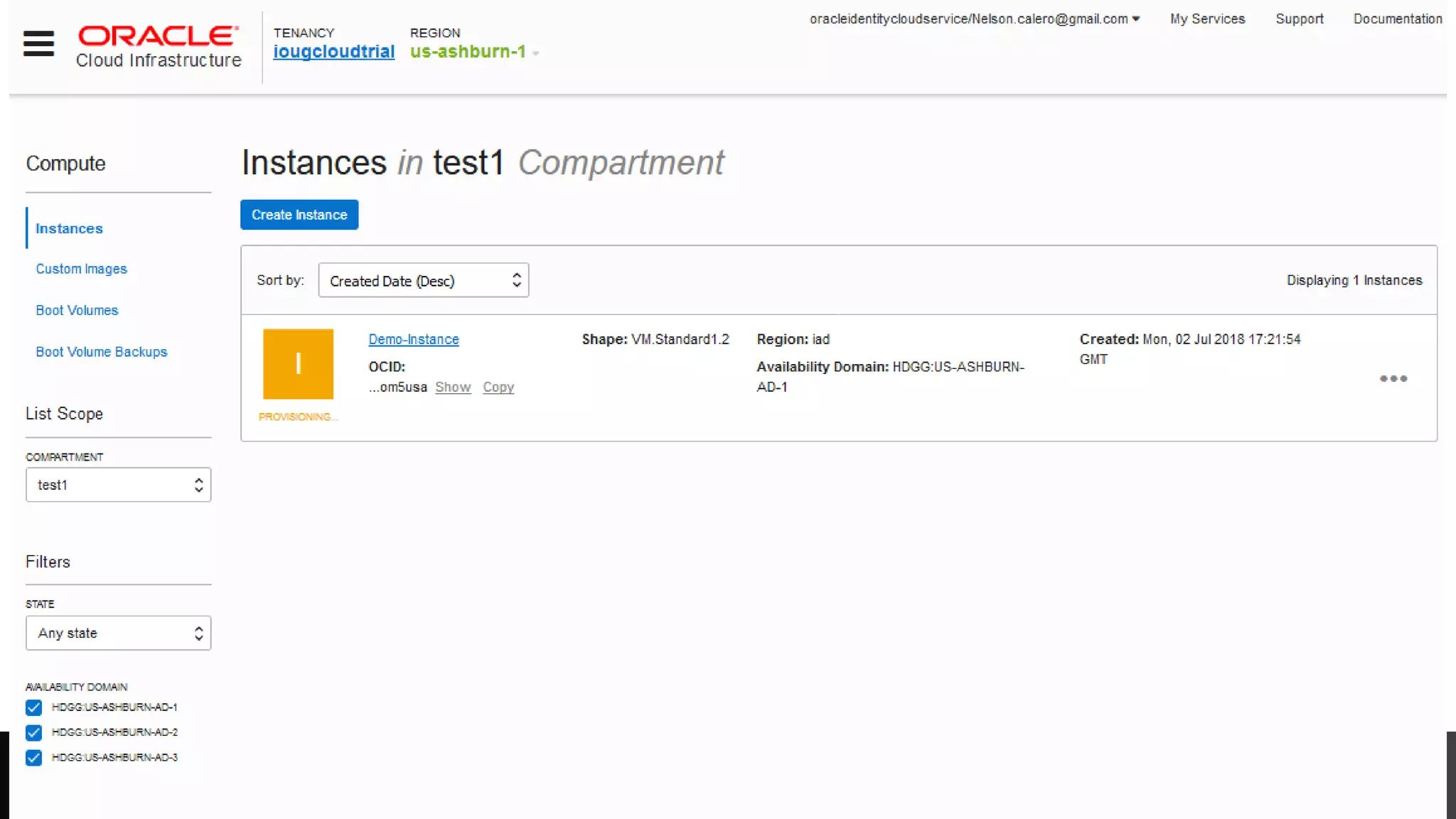Screen dimensions: 1456x819
Task: Click the Created date of Demo-Instance
Action: click(x=1189, y=349)
